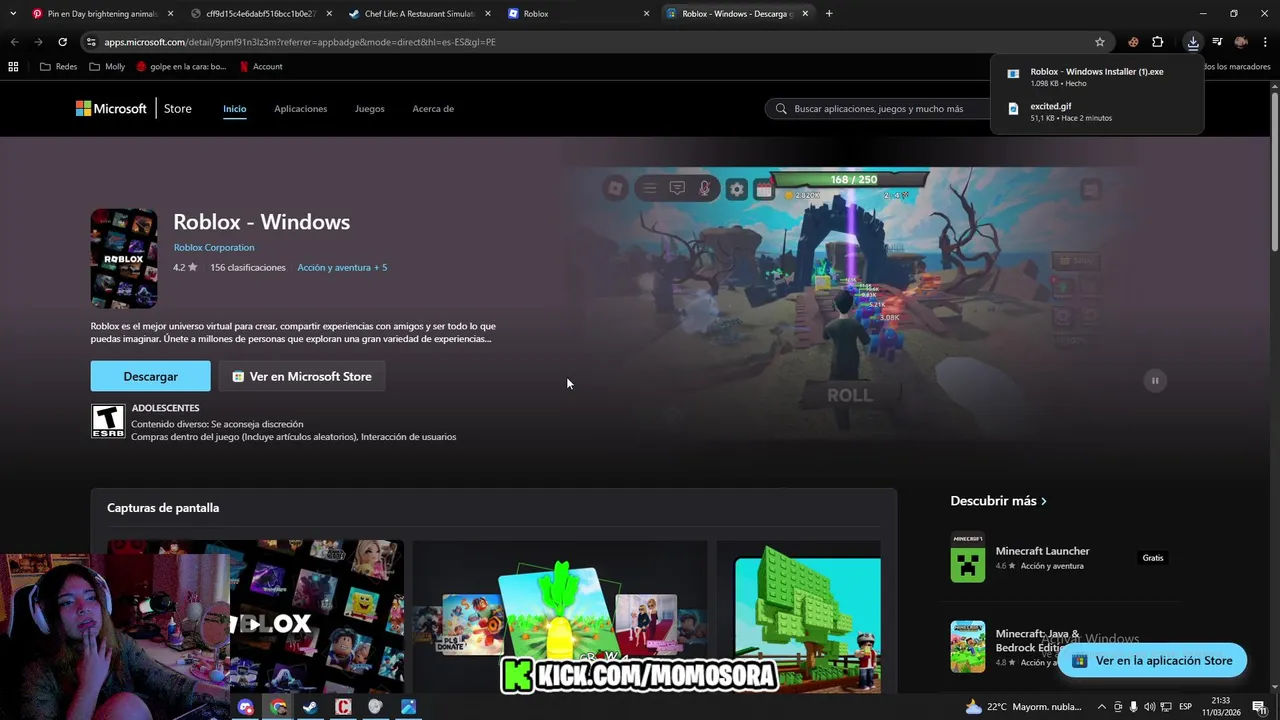The width and height of the screenshot is (1280, 720).
Task: Expand Descubrir más section
Action: point(998,501)
